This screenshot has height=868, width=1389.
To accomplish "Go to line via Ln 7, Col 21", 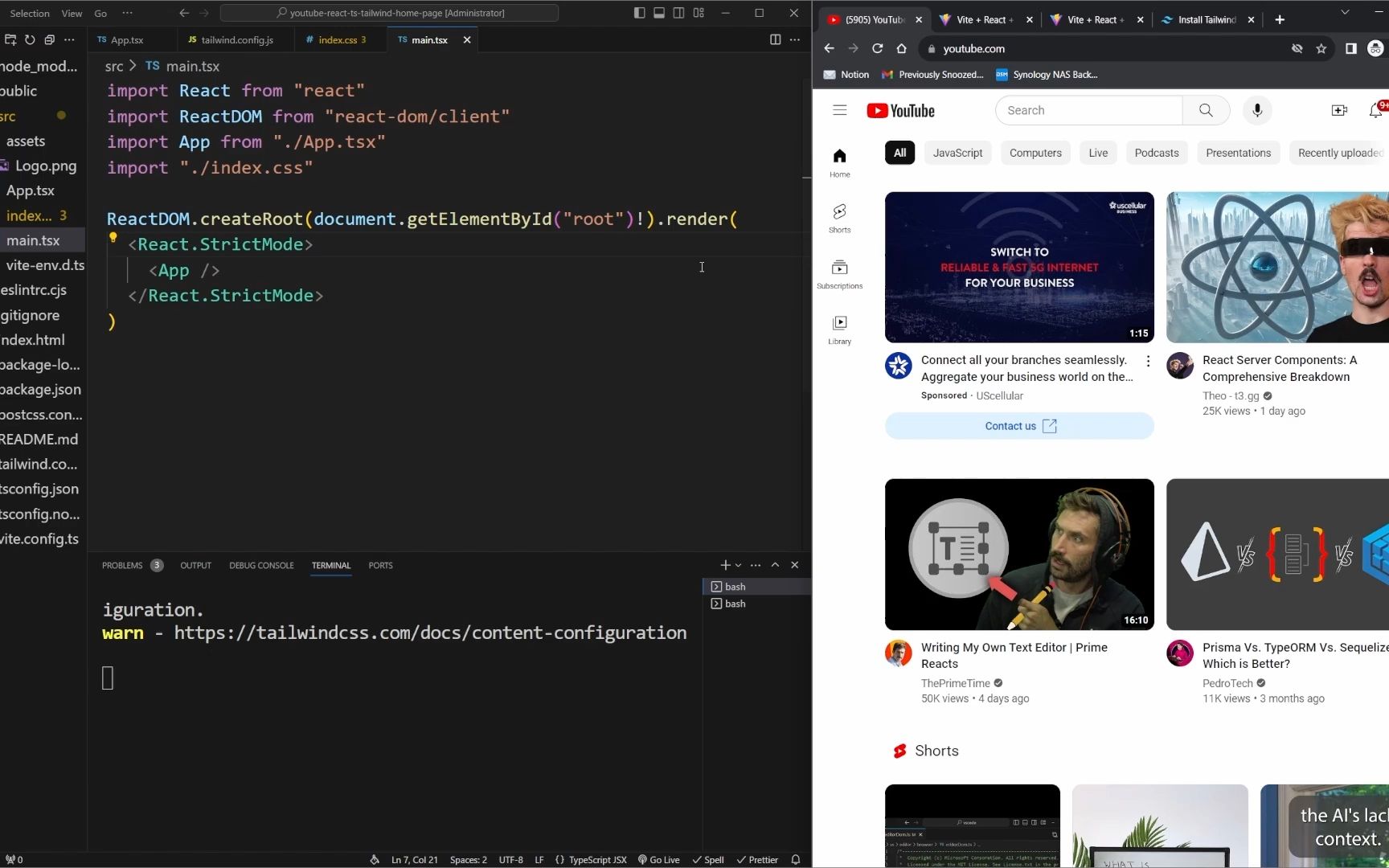I will tap(415, 859).
